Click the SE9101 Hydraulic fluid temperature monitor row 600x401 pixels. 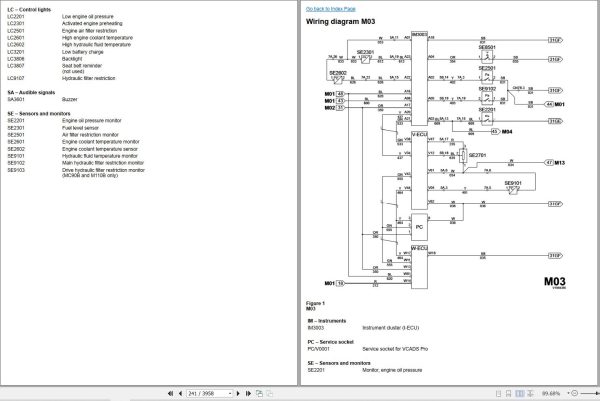[x=72, y=156]
